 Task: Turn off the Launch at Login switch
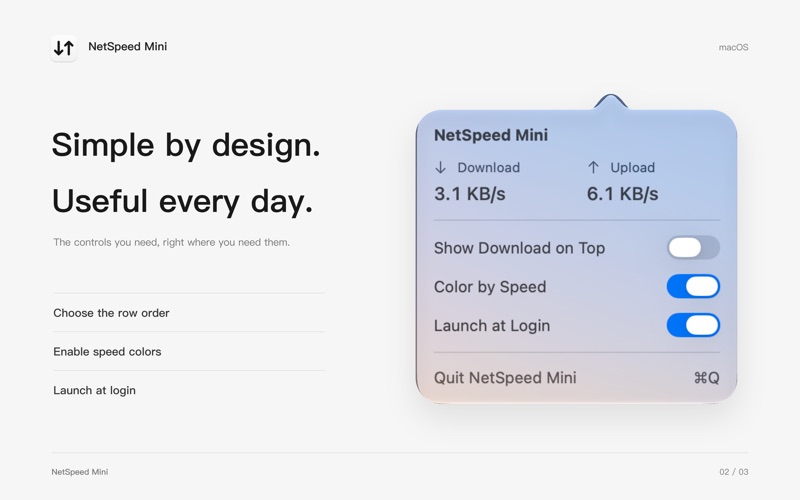(693, 325)
